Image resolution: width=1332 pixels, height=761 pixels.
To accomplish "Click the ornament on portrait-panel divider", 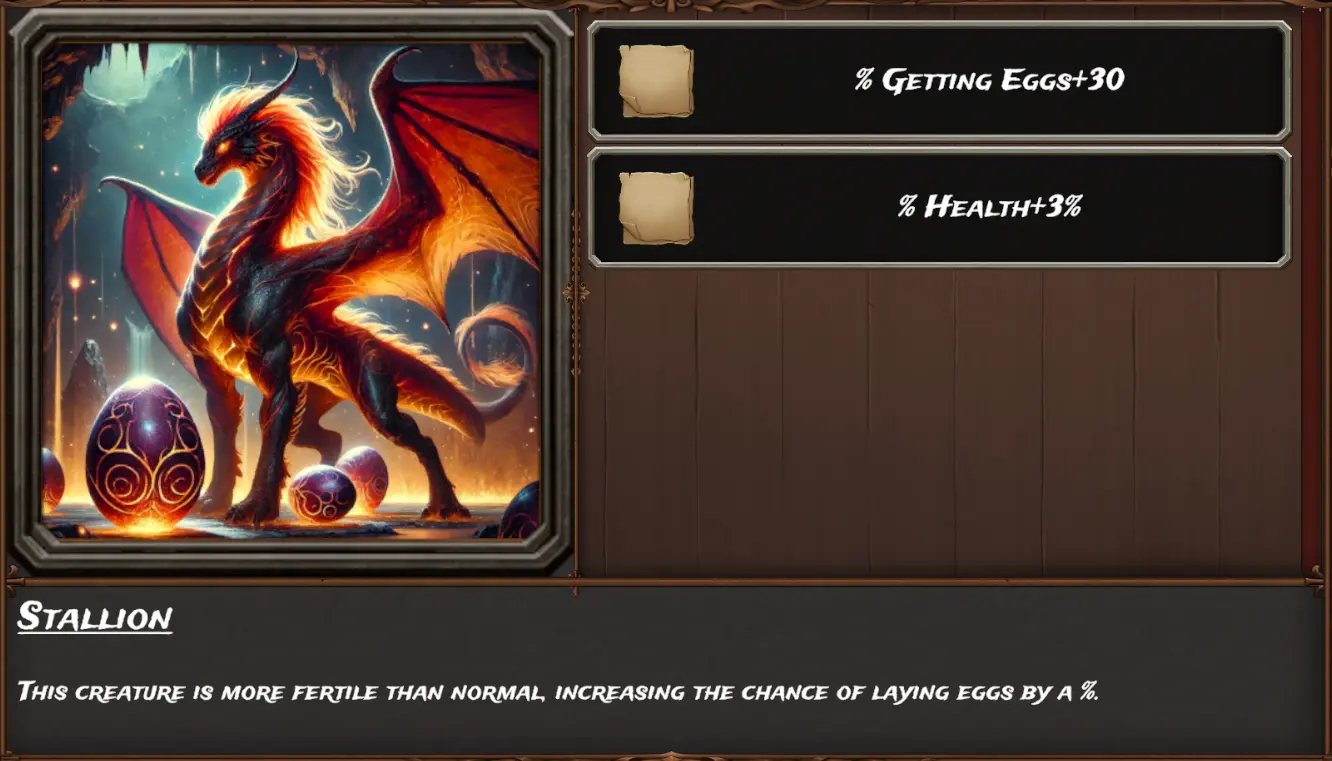I will [575, 293].
